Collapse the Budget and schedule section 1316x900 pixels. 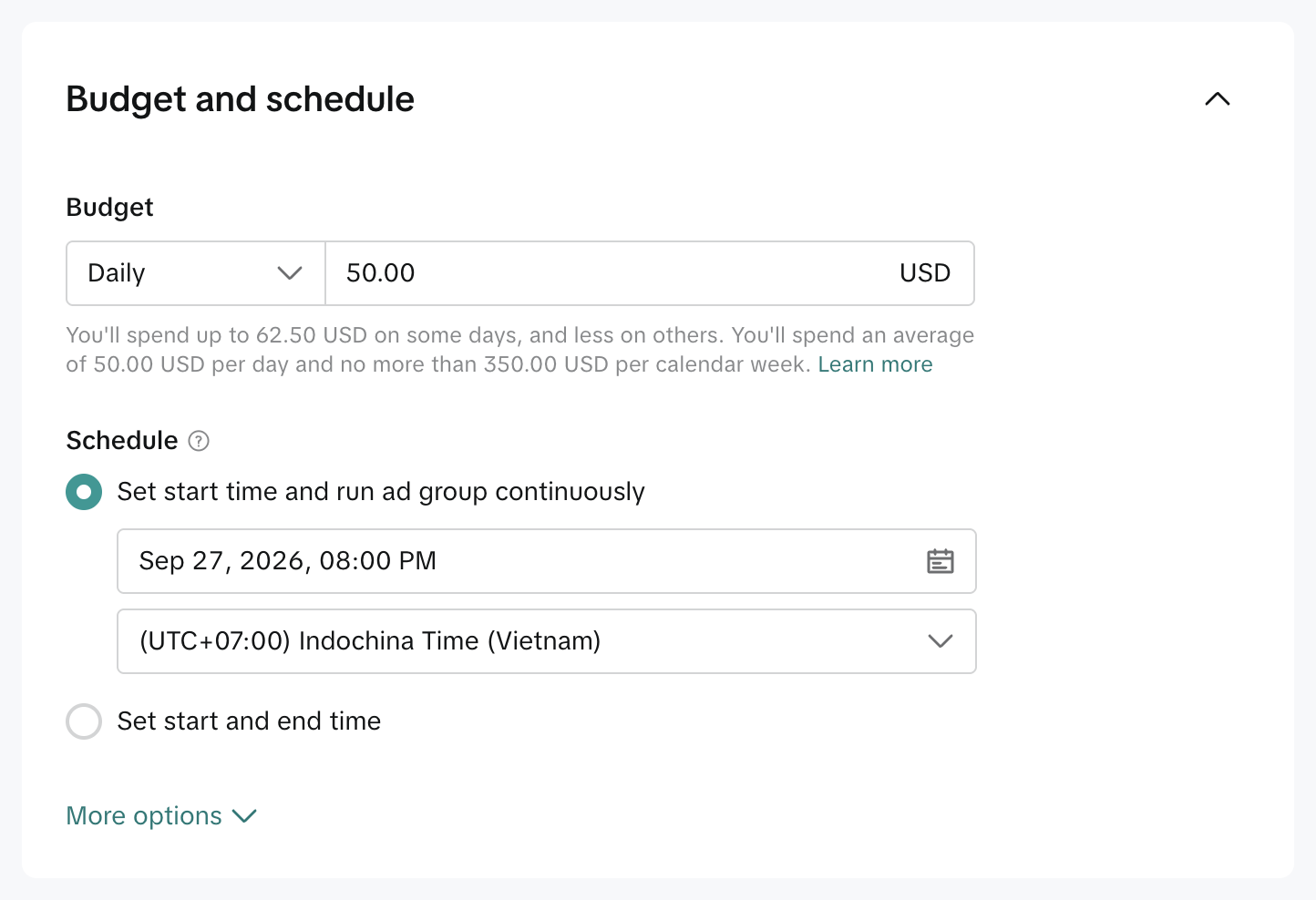click(x=1217, y=99)
